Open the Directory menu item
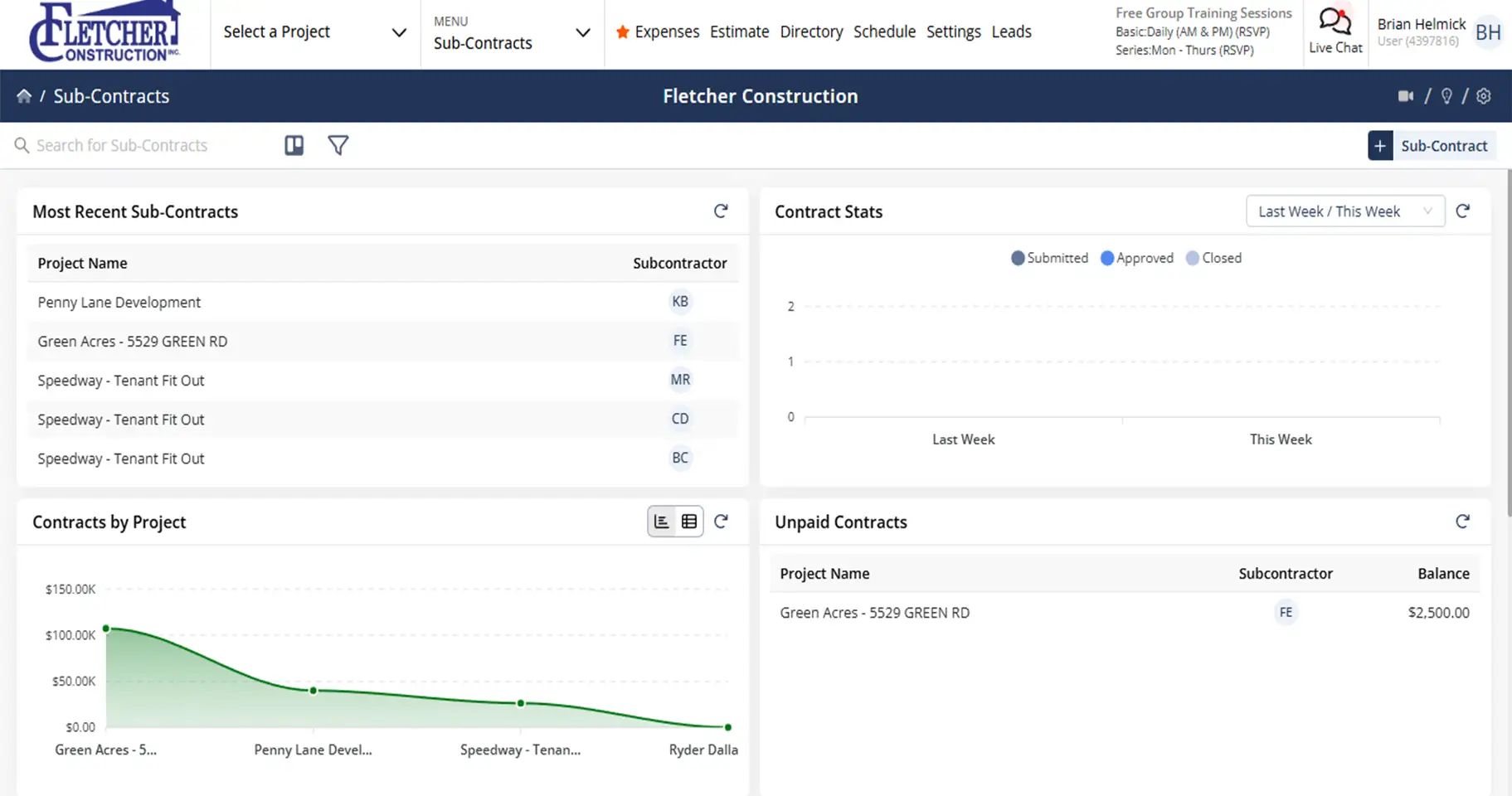 [811, 32]
